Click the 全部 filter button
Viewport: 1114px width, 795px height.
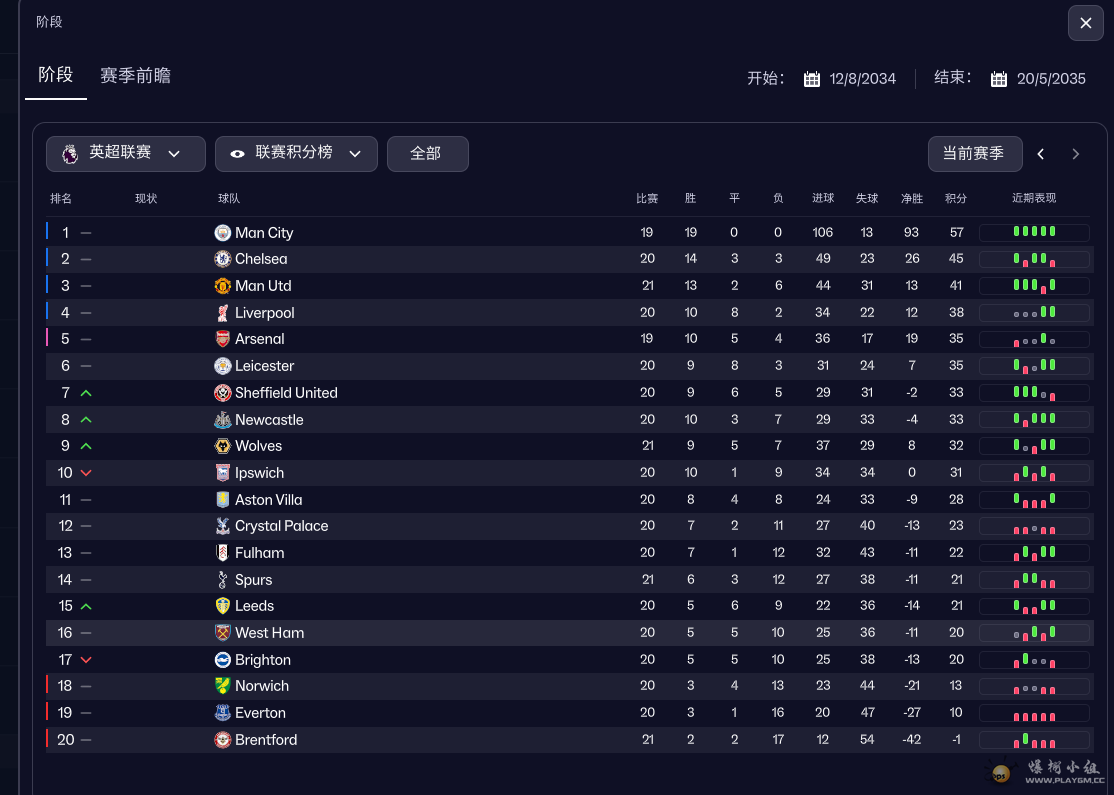coord(427,154)
